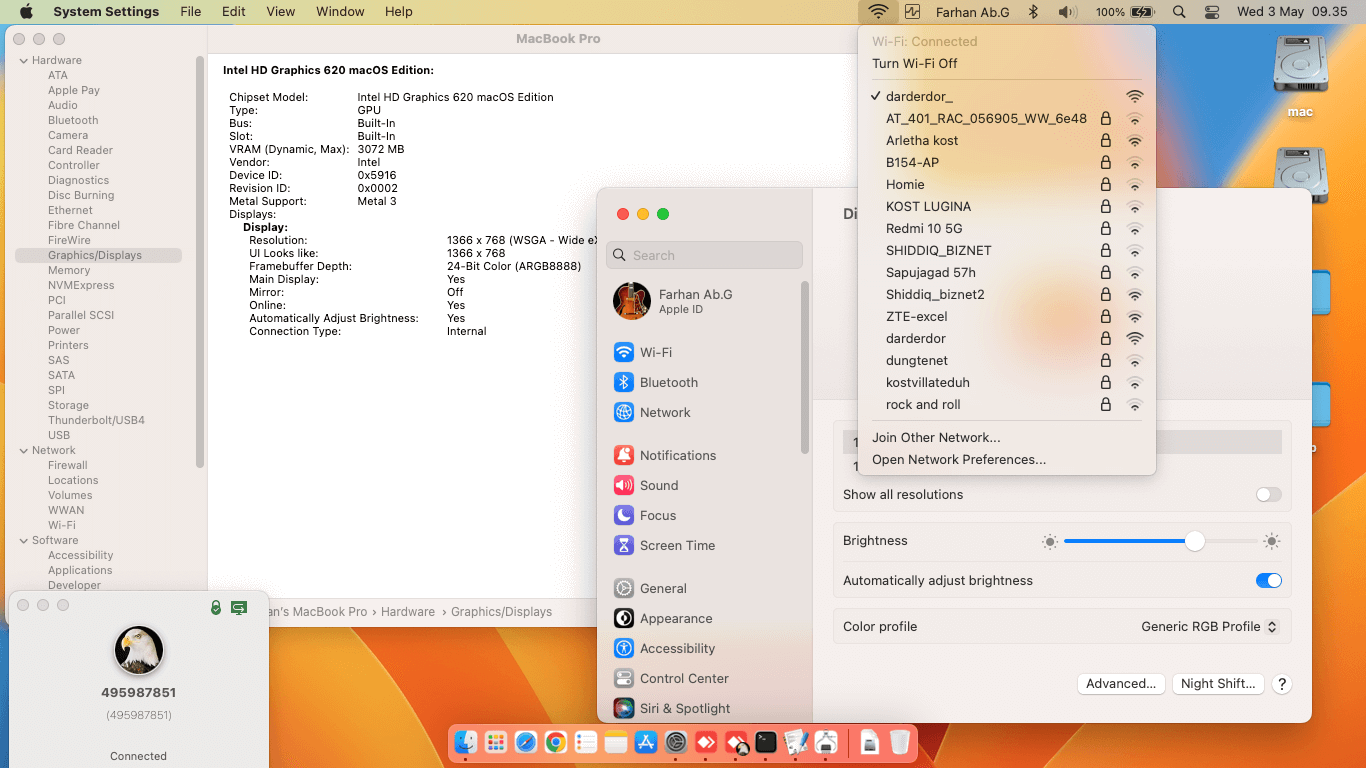This screenshot has height=768, width=1366.
Task: Click the Brightness slider handle
Action: coord(1195,541)
